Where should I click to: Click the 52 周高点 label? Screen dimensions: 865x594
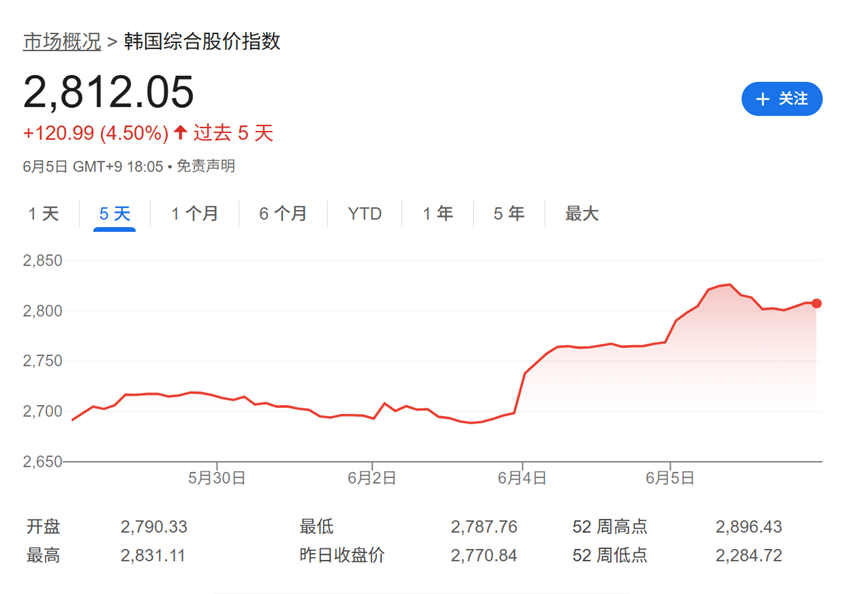point(610,527)
